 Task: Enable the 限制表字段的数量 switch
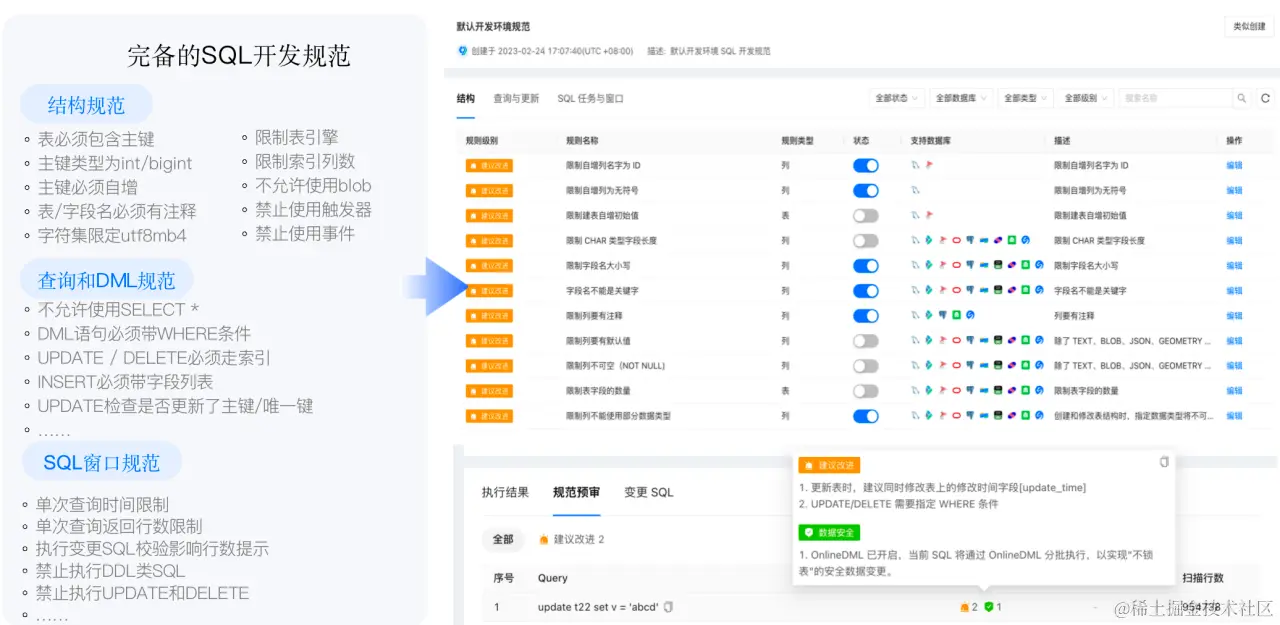(866, 390)
